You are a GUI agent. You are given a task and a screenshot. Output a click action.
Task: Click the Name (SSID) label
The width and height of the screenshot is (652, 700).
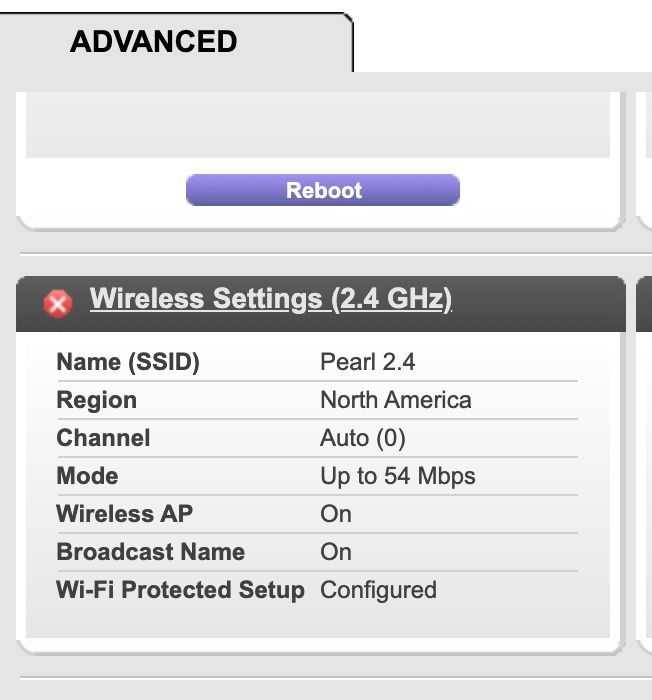point(128,362)
